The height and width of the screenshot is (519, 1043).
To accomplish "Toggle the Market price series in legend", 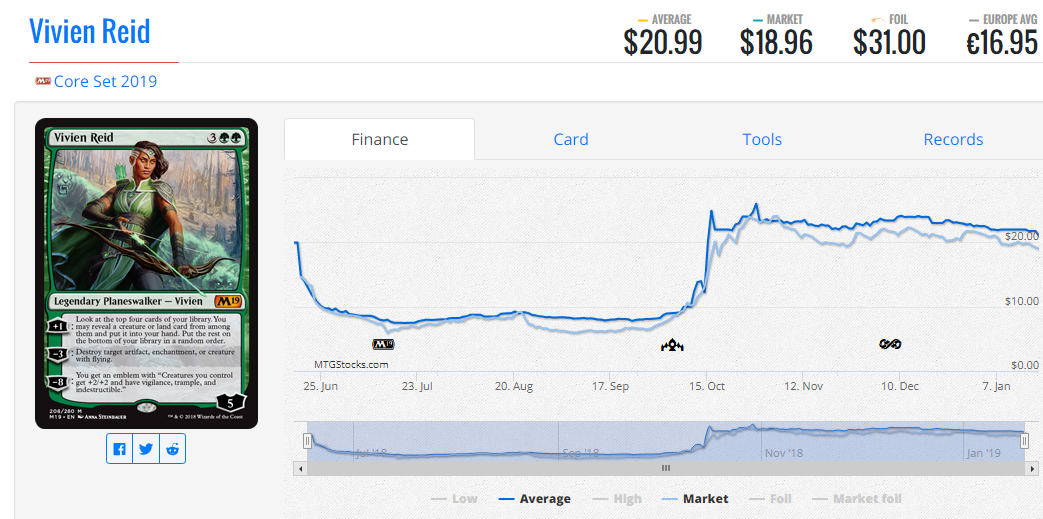I will pyautogui.click(x=695, y=498).
